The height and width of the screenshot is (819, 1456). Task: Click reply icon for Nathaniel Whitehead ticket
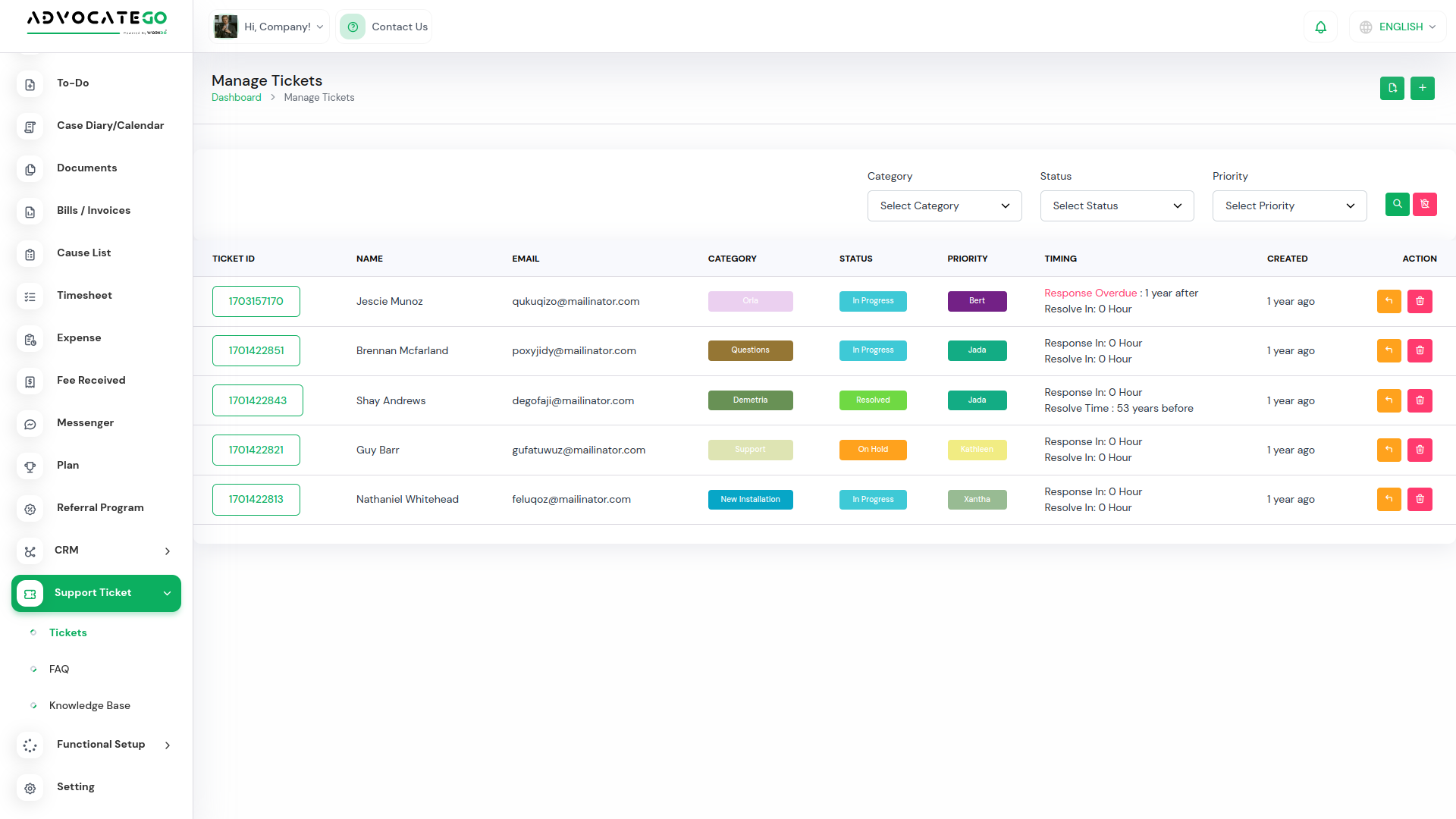pos(1389,499)
